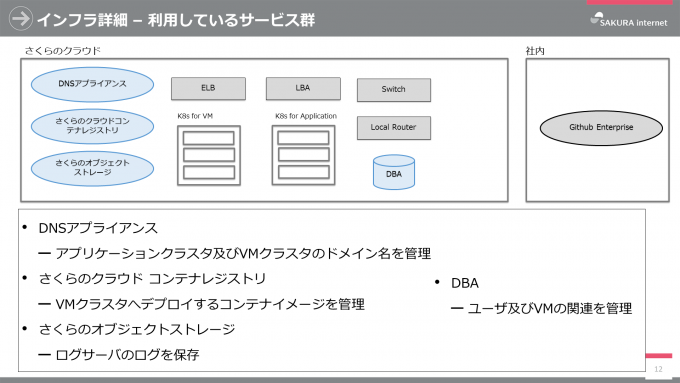The image size is (680, 383).
Task: Click the top row in K8s for VM
Action: pyautogui.click(x=209, y=138)
